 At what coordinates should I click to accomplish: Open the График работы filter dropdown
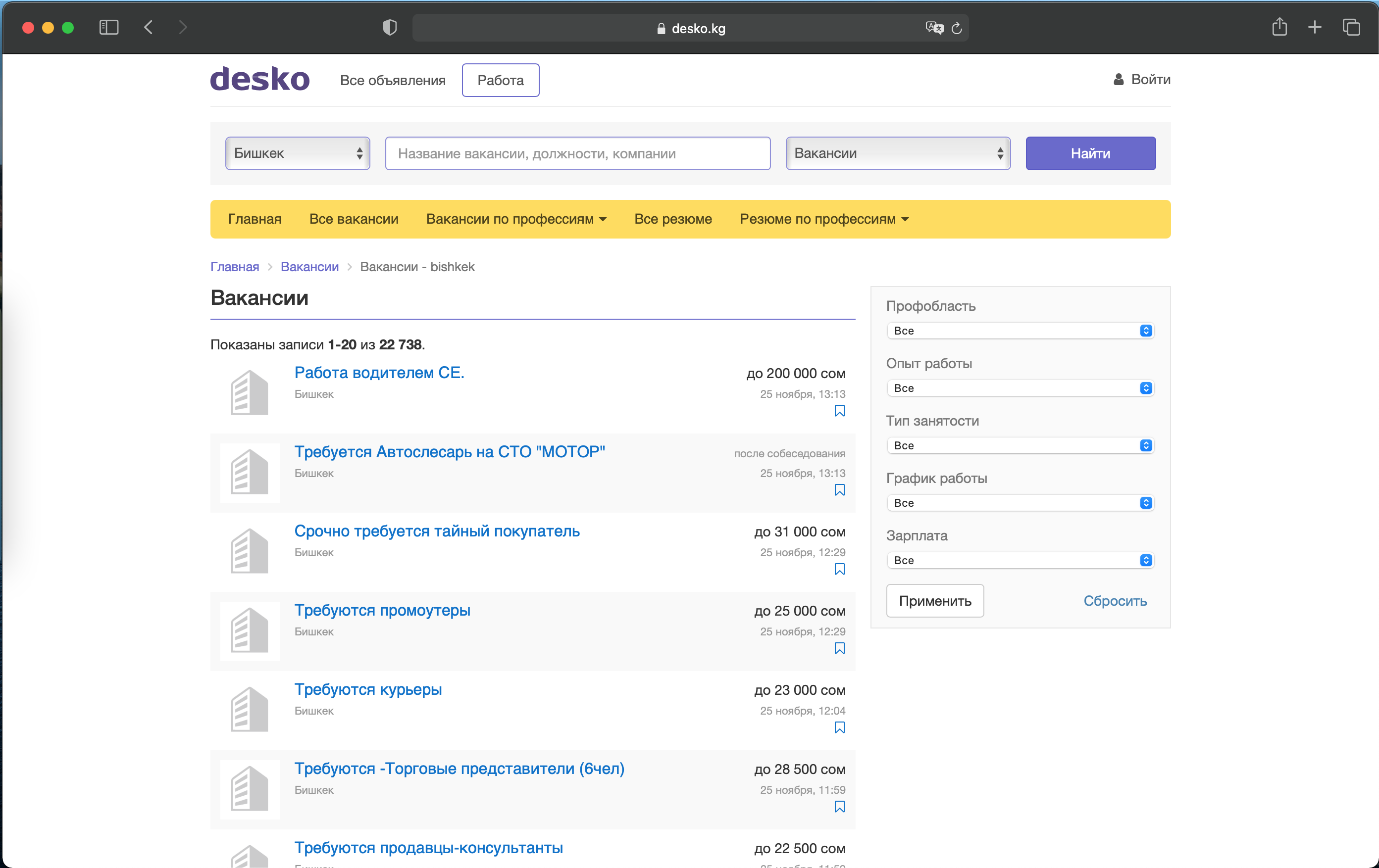coord(1020,503)
